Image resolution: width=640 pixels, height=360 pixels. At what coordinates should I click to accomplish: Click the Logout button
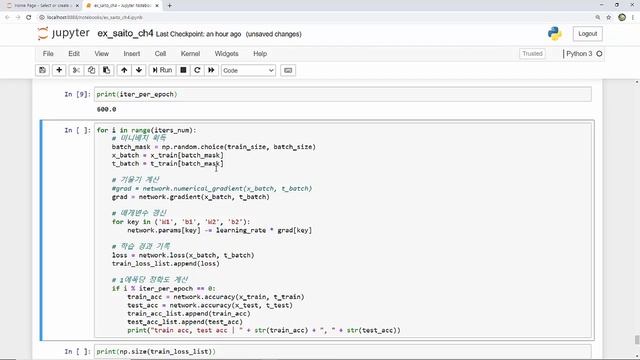pyautogui.click(x=587, y=34)
